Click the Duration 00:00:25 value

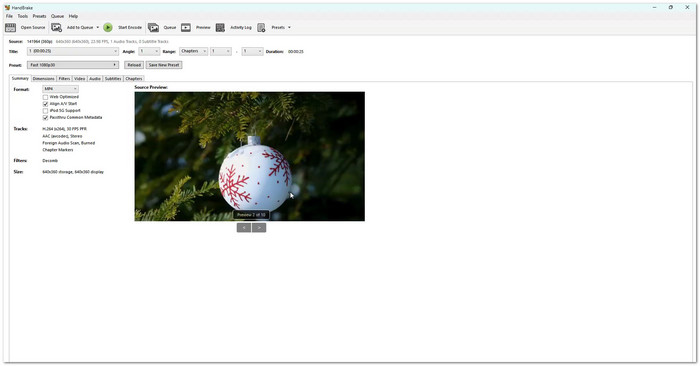click(x=296, y=52)
